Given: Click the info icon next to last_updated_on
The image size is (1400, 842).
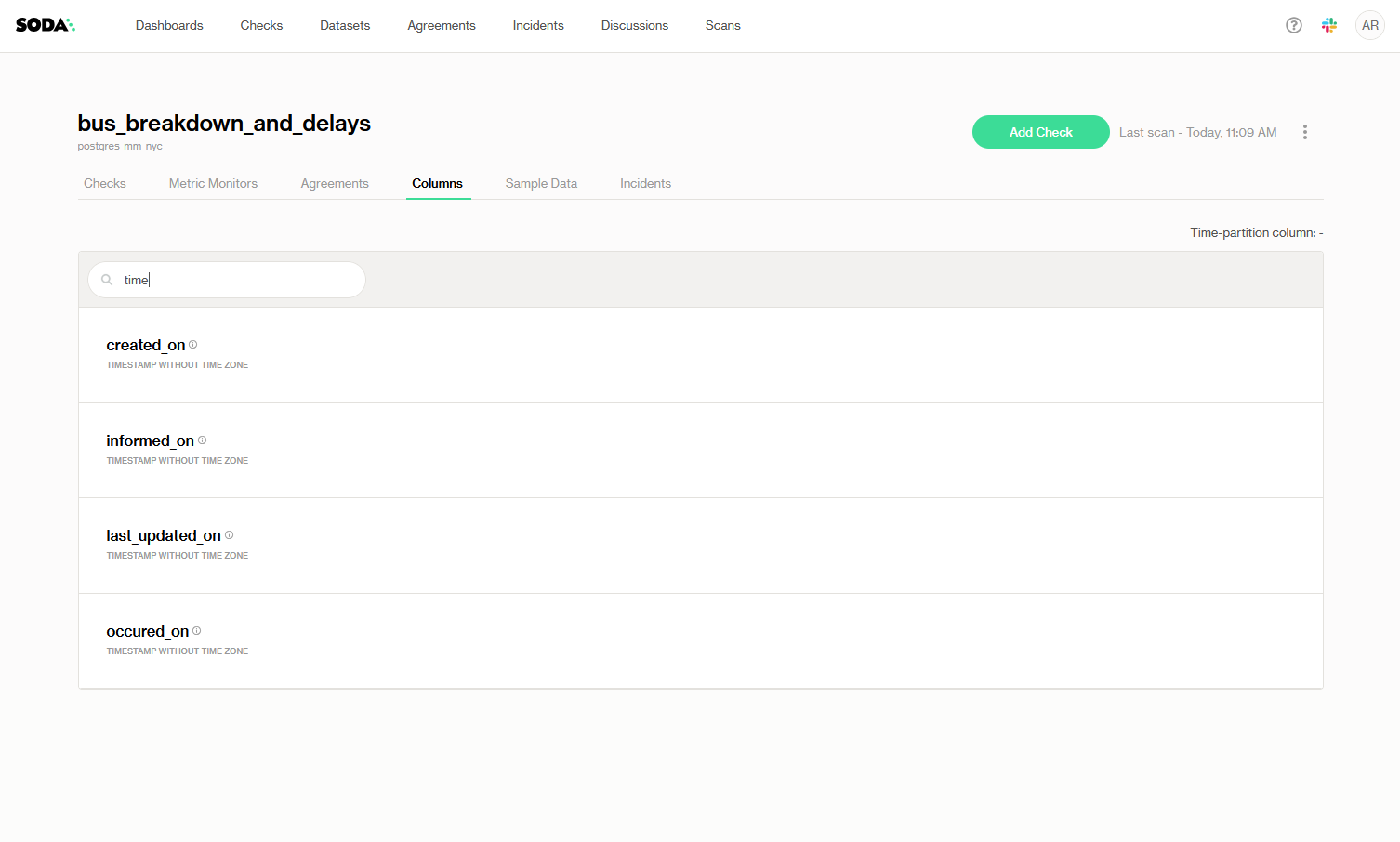Looking at the screenshot, I should (230, 535).
